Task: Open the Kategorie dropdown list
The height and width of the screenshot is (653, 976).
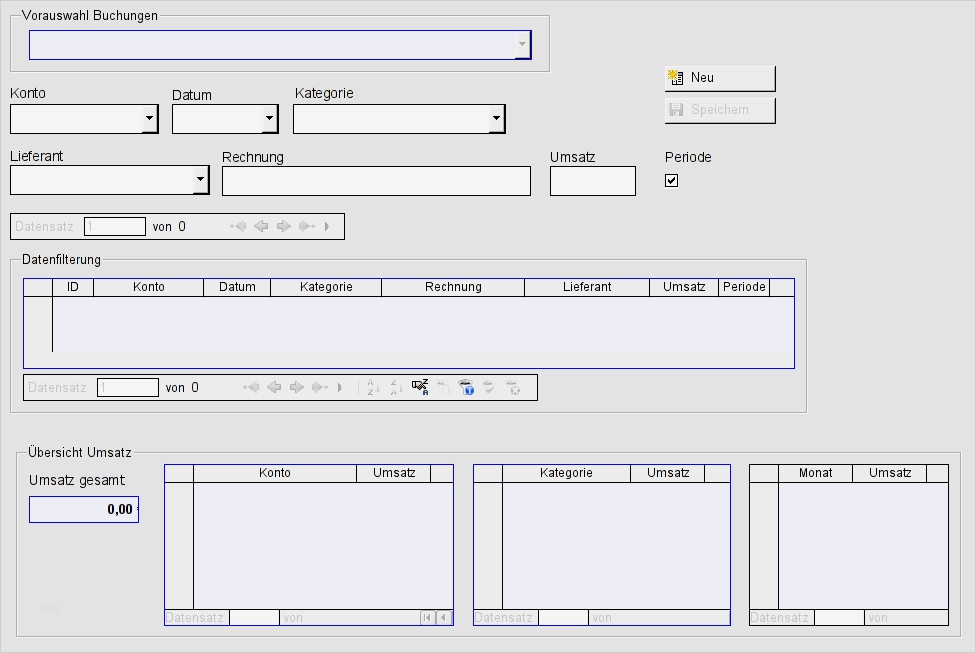Action: click(x=497, y=119)
